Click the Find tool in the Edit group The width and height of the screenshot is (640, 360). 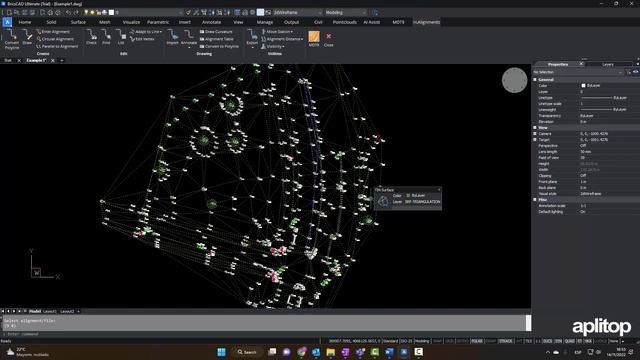click(x=106, y=38)
